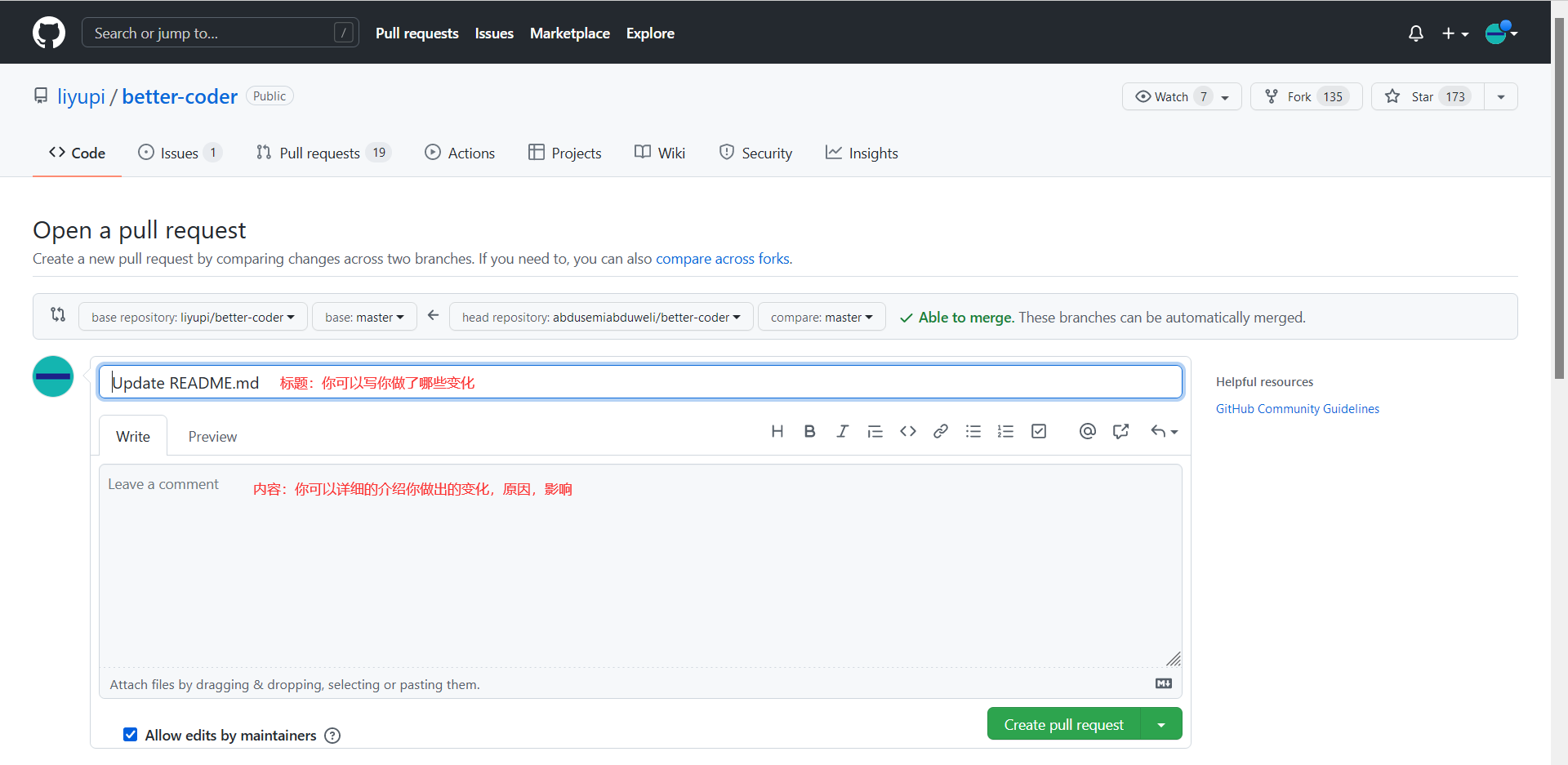Viewport: 1568px width, 765px height.
Task: Reference an issue or pull request
Action: 1120,431
